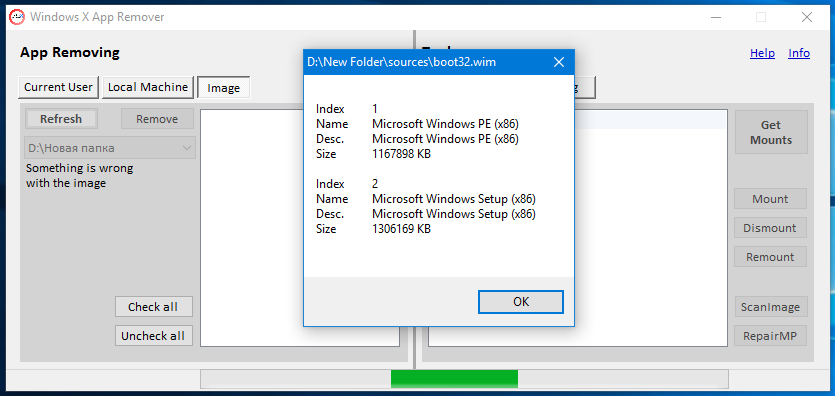Click the 'Microsoft Windows Setup (x86)' Name text
This screenshot has width=835, height=396.
454,199
